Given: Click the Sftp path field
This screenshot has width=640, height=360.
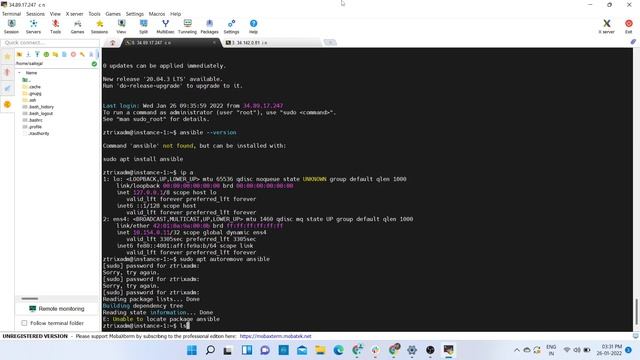Looking at the screenshot, I should pyautogui.click(x=53, y=64).
